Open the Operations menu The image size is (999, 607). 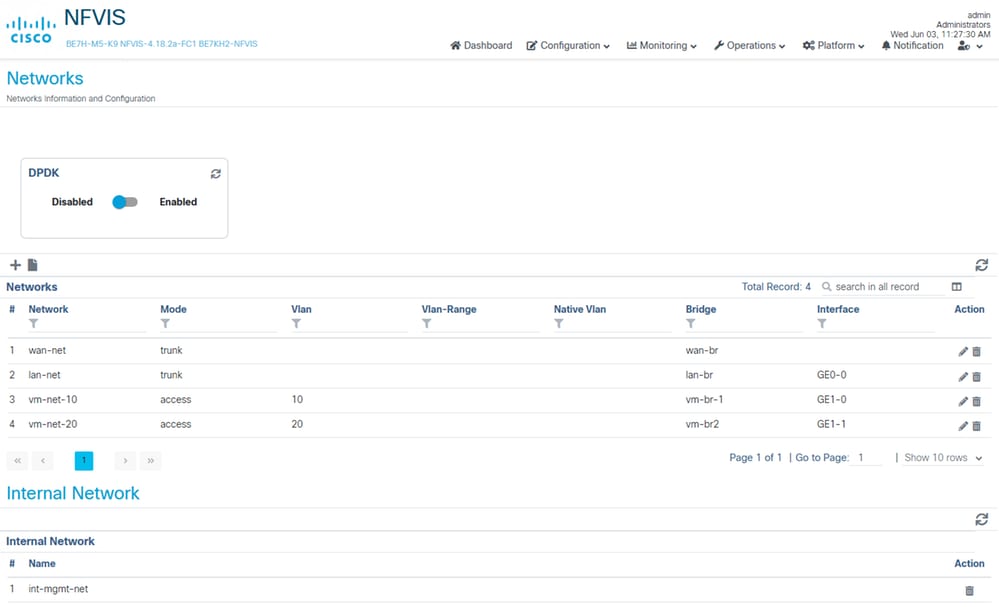click(x=749, y=45)
